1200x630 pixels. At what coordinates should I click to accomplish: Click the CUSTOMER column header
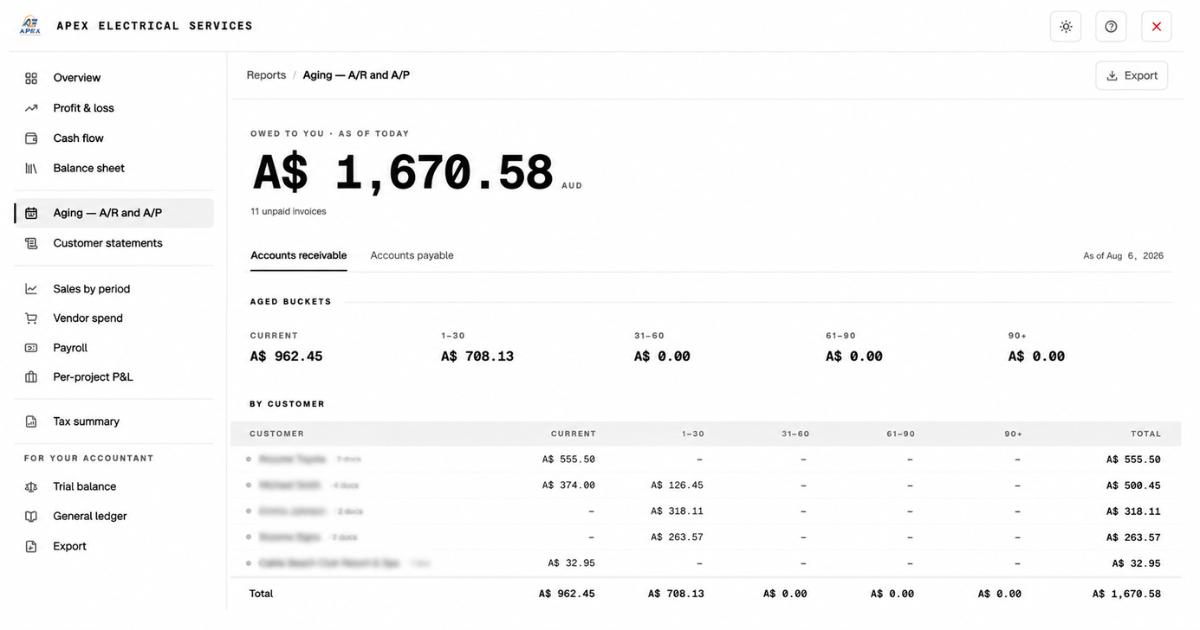pyautogui.click(x=277, y=434)
